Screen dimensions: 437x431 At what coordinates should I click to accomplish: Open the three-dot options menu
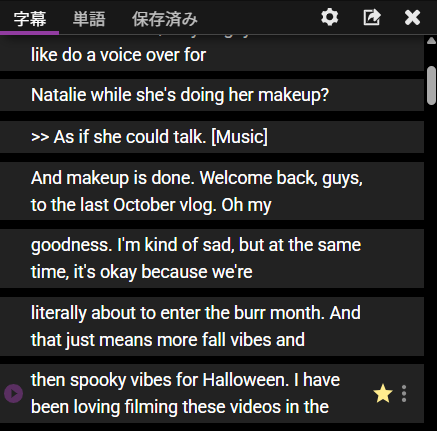(404, 394)
